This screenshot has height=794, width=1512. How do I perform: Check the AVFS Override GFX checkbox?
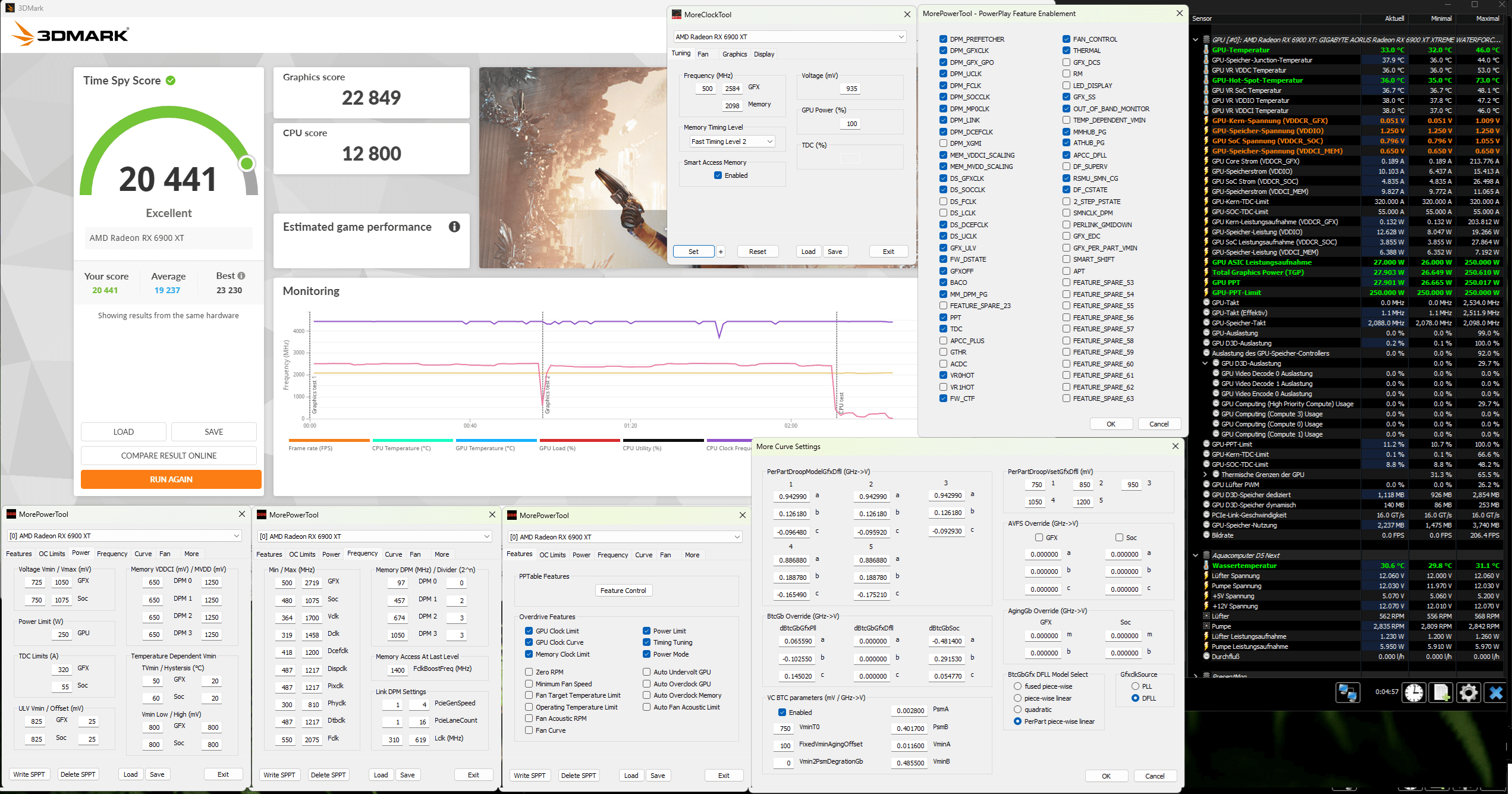[1039, 538]
